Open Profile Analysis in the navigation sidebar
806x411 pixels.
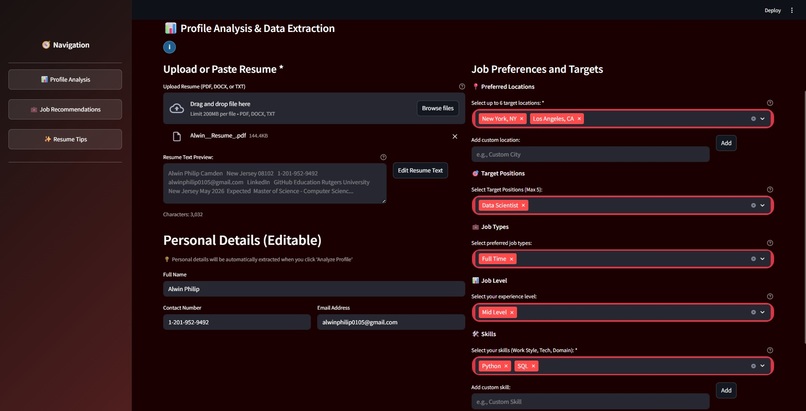pyautogui.click(x=65, y=80)
